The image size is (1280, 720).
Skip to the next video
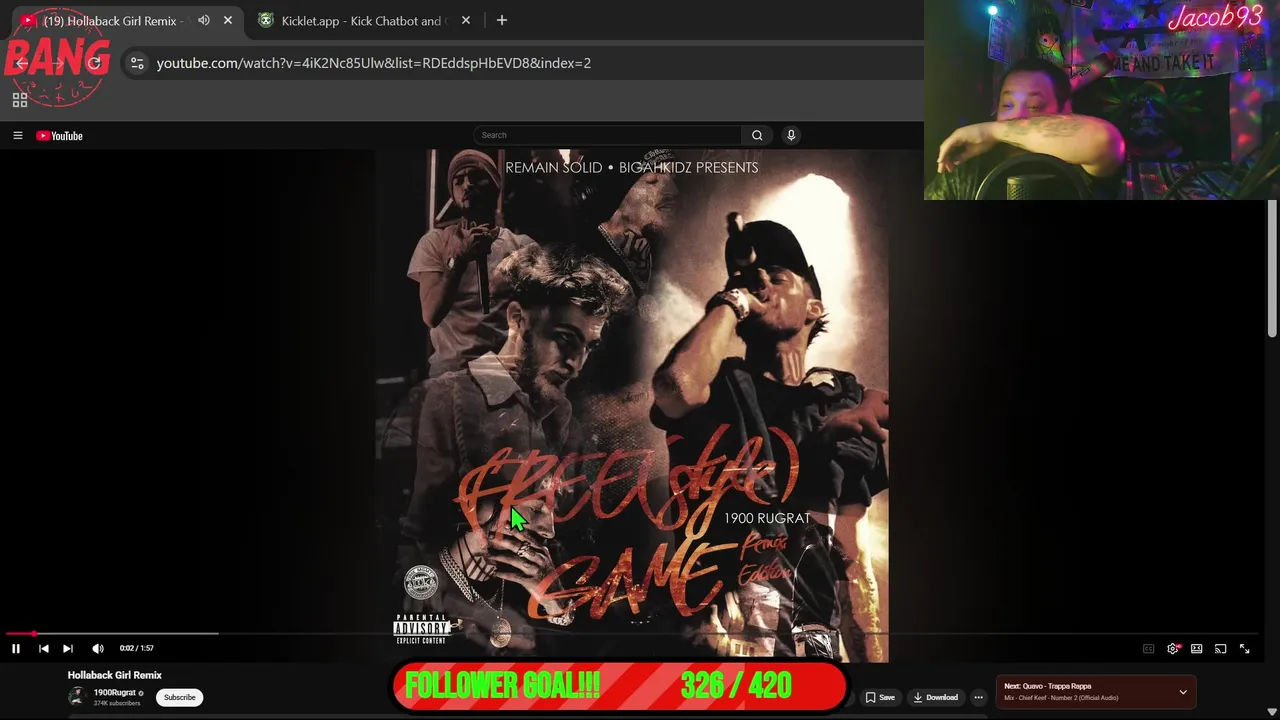tap(68, 648)
